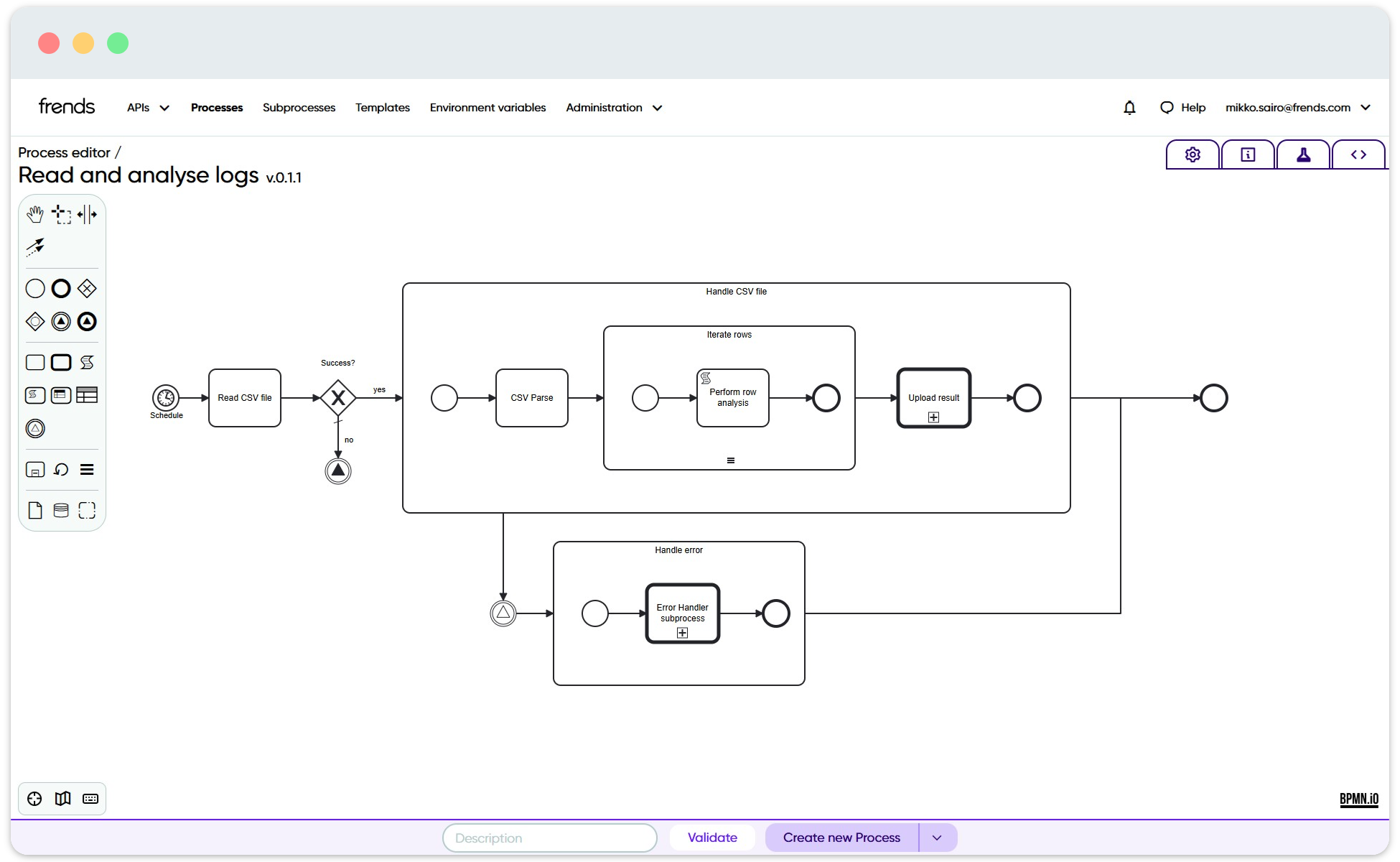Screen dimensions: 1400x862
Task: Pick the exclusive gateway shape in the palette
Action: click(x=87, y=288)
